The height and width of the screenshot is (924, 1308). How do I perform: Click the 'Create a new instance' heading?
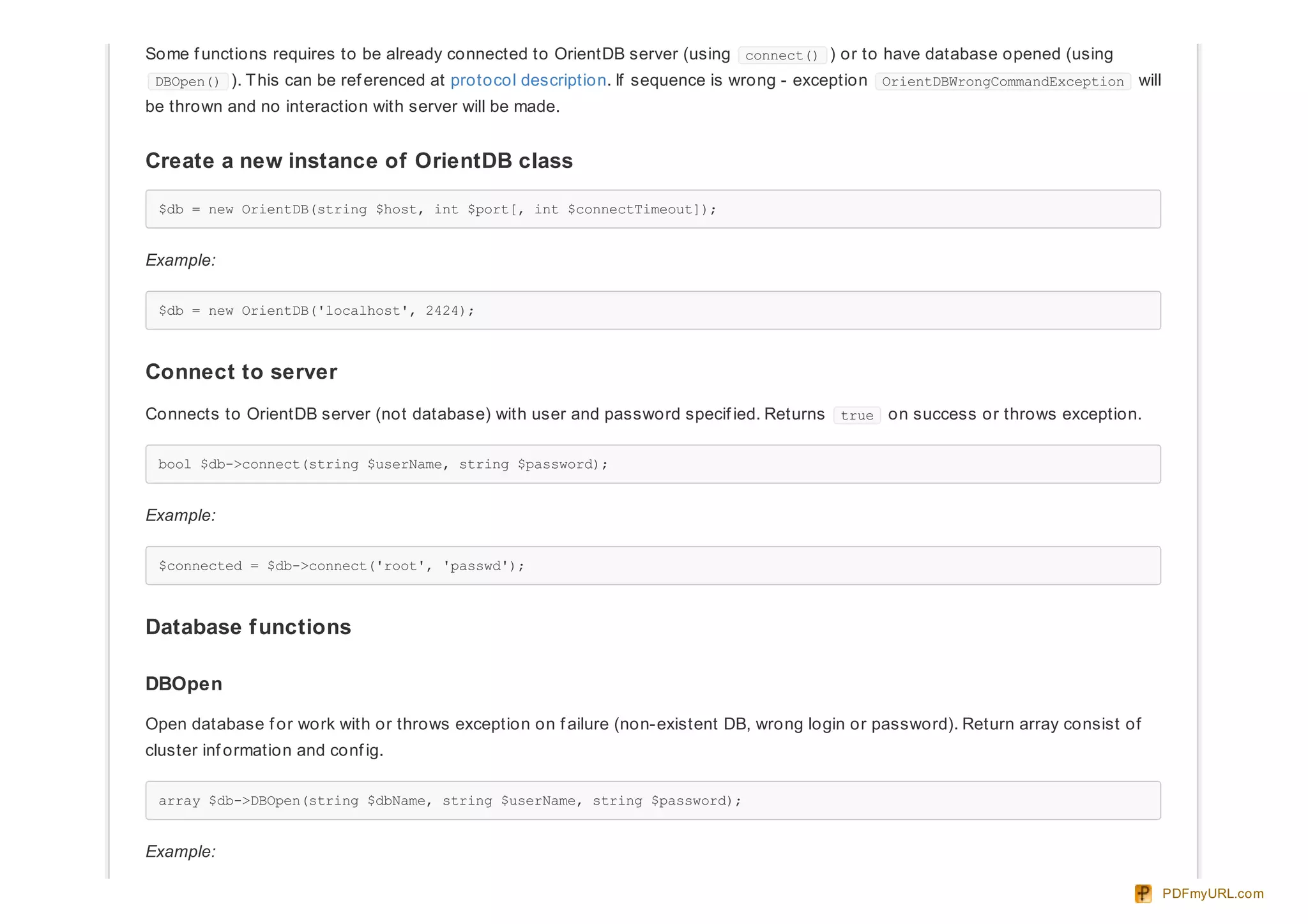tap(359, 161)
